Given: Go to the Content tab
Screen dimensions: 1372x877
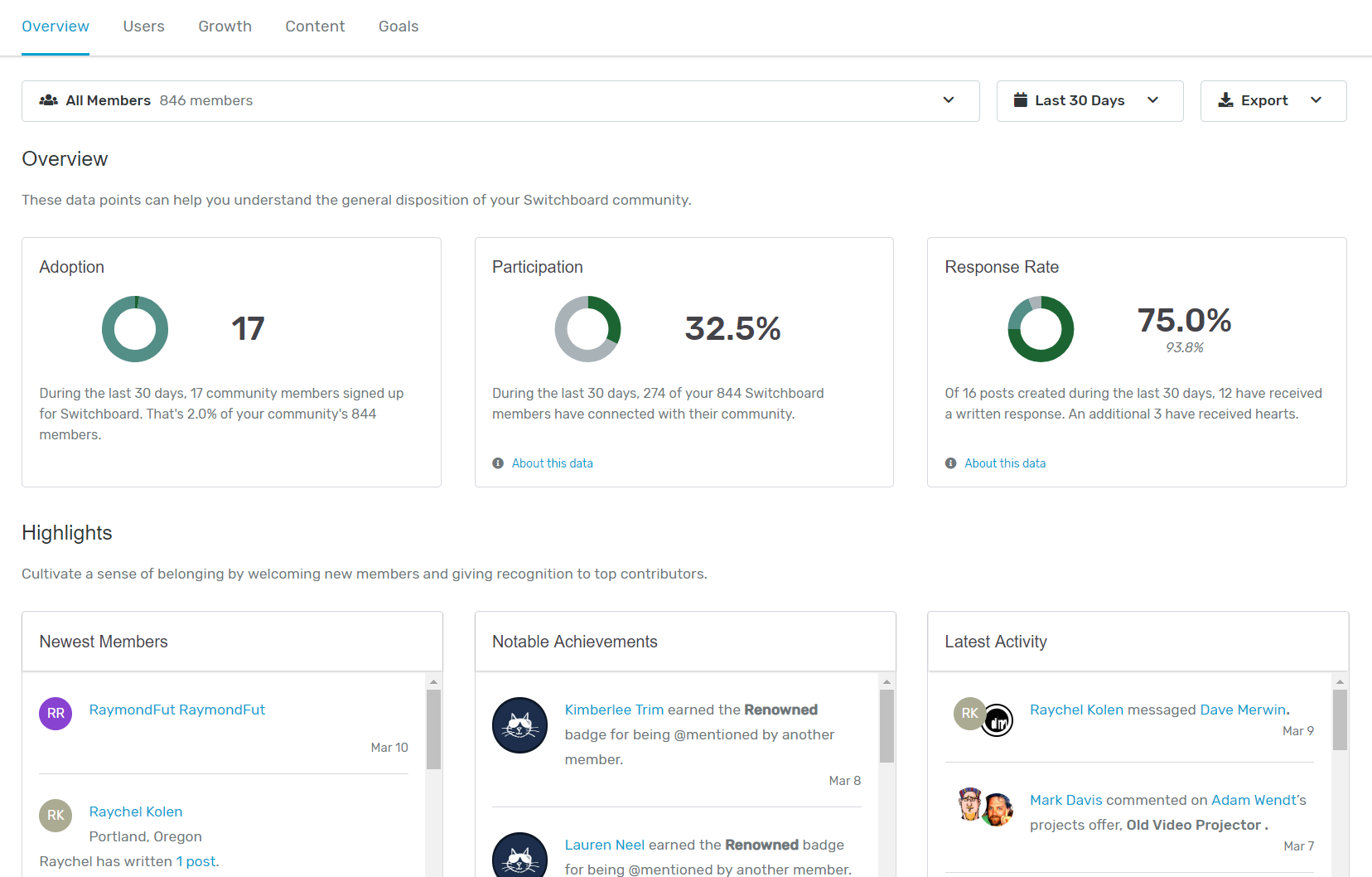Looking at the screenshot, I should point(315,27).
